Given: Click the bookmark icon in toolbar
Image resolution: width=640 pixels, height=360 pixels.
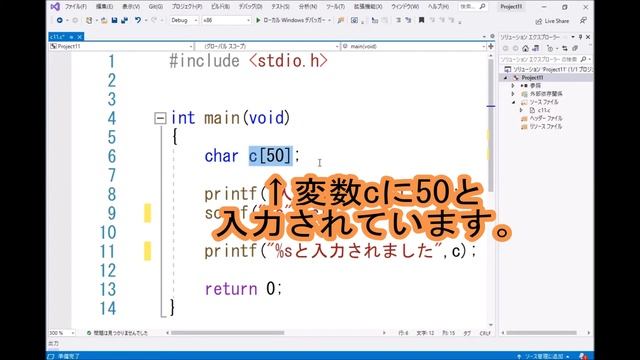Looking at the screenshot, I should [421, 20].
